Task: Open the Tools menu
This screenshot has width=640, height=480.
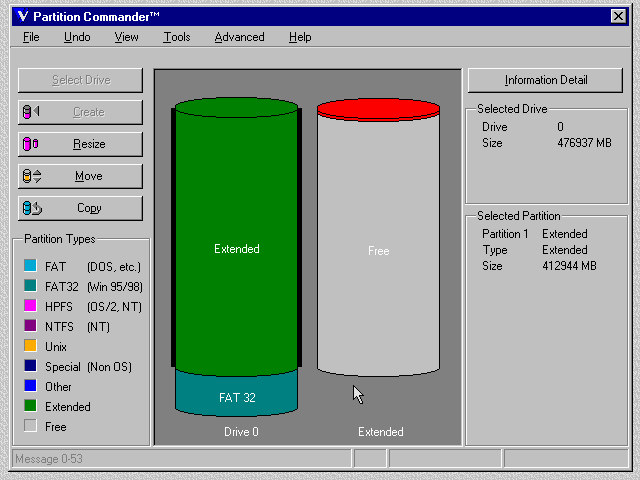Action: (177, 37)
